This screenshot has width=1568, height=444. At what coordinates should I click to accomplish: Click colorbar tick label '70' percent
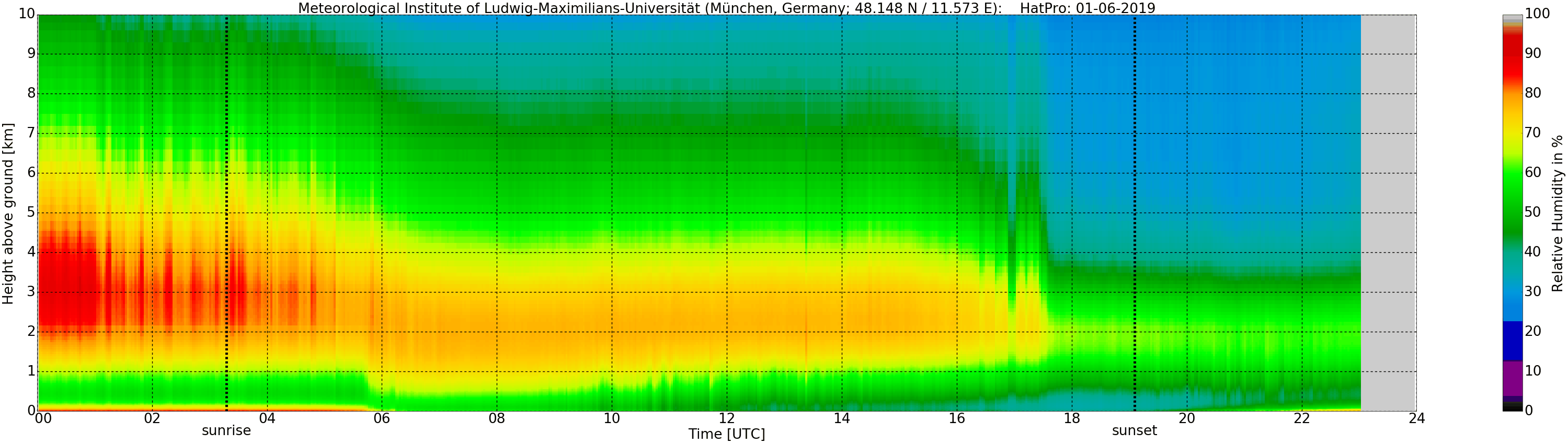click(x=1532, y=133)
